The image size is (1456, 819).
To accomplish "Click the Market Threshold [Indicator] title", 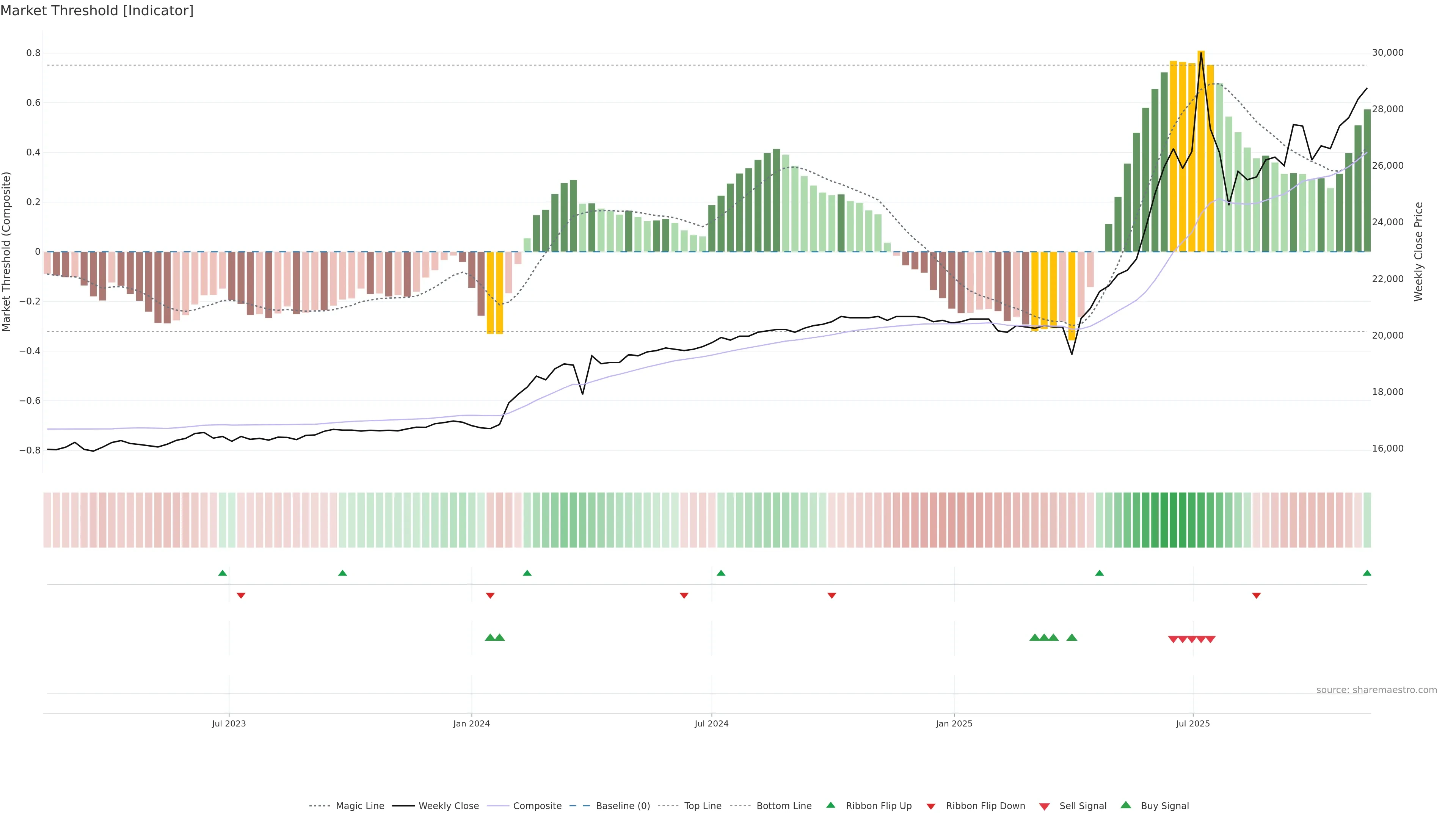I will [x=97, y=11].
